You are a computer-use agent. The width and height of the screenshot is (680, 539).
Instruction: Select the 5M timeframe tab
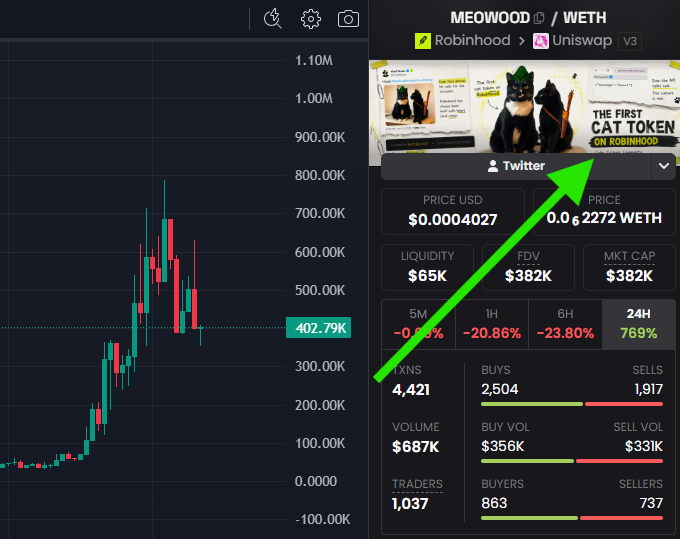(x=418, y=324)
